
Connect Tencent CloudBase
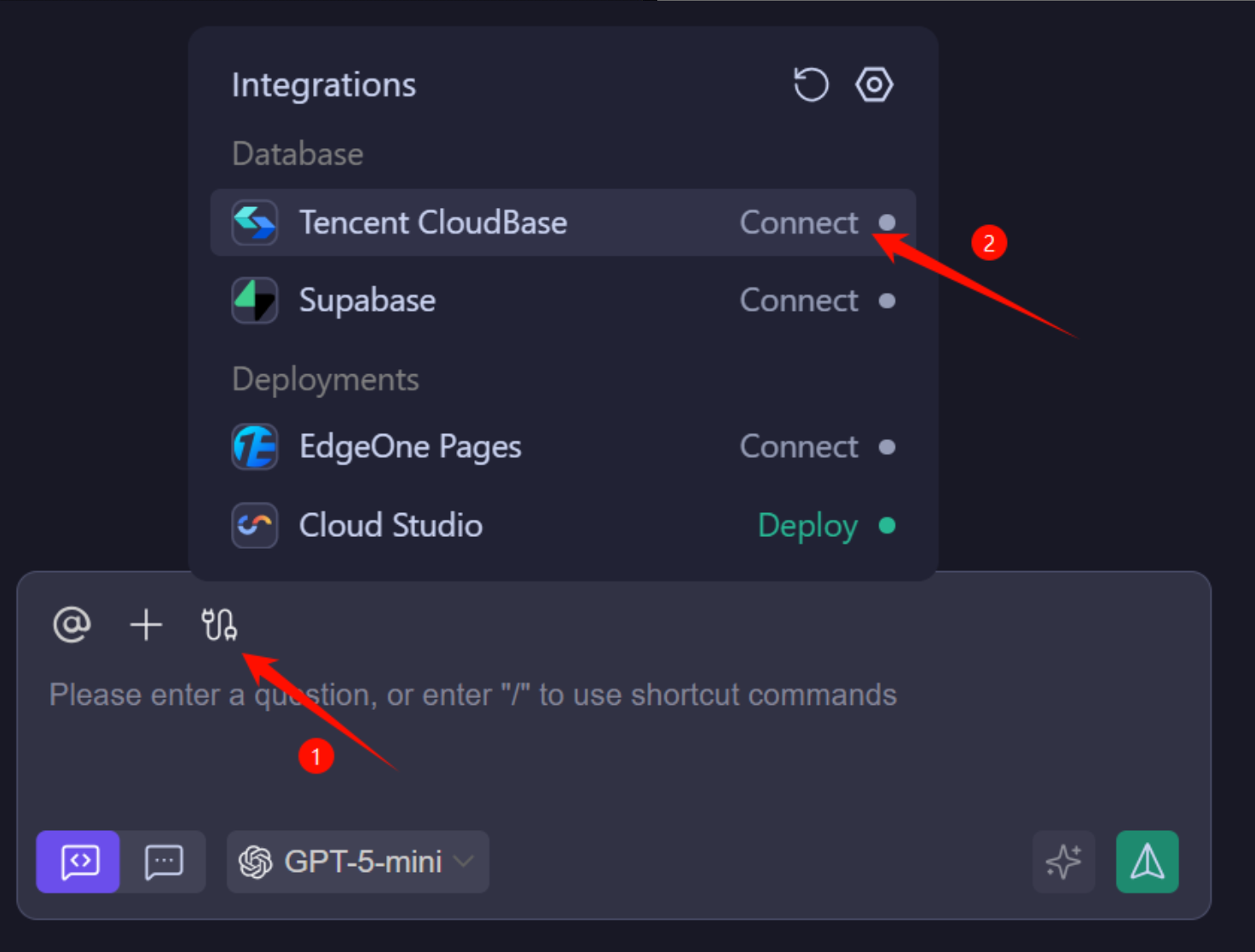(x=799, y=222)
